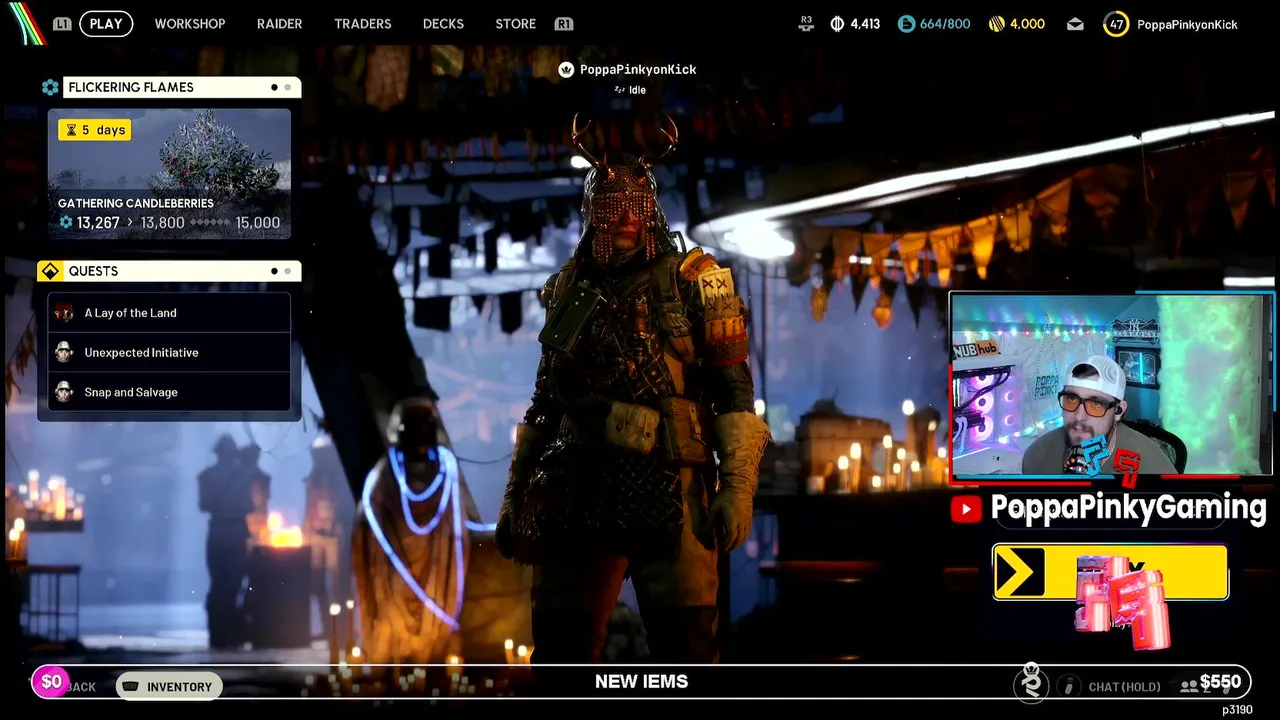Click the Unexpected Initiative quest giver icon
The image size is (1280, 720).
[64, 352]
